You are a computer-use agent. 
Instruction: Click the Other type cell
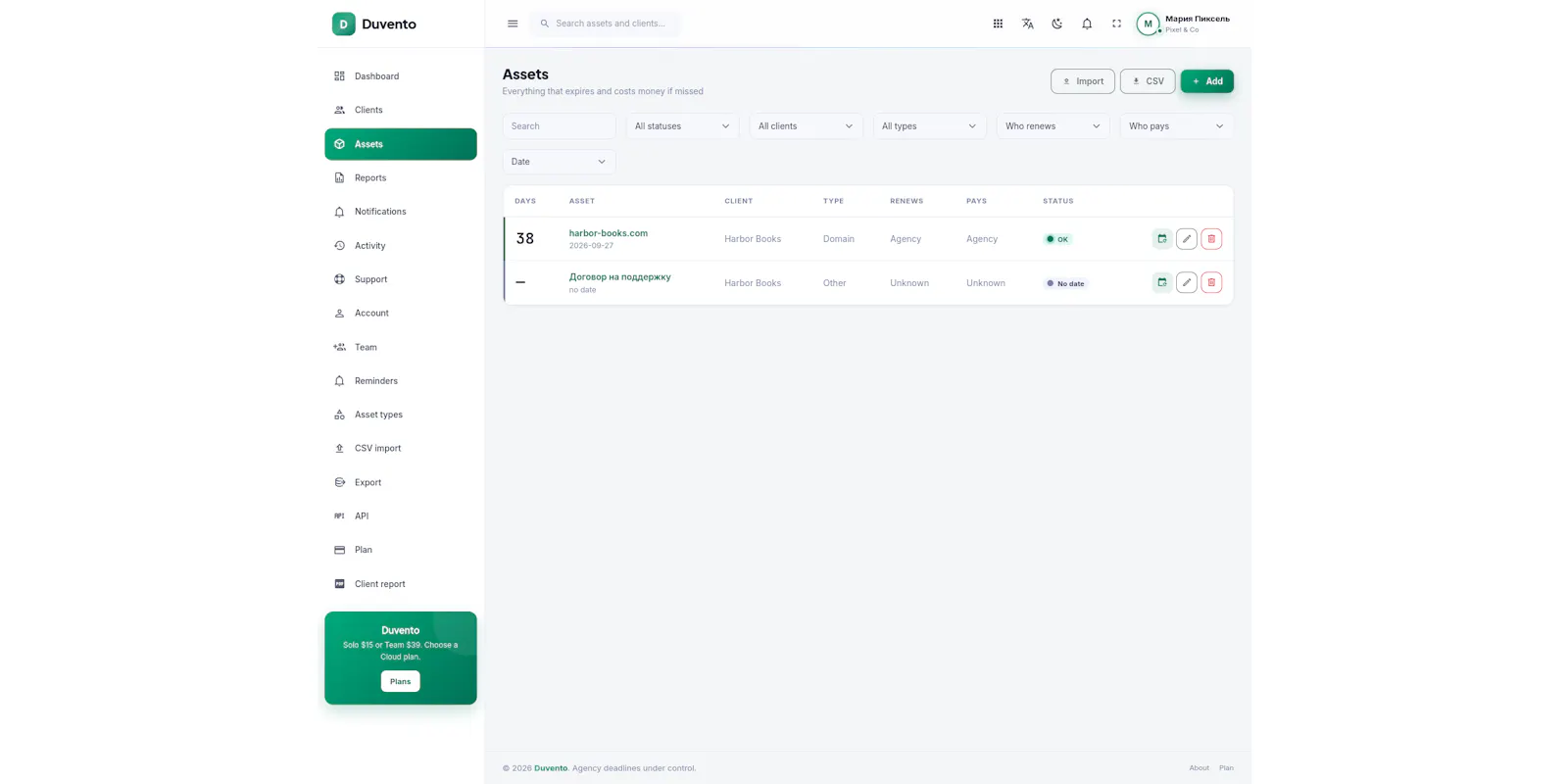(834, 283)
